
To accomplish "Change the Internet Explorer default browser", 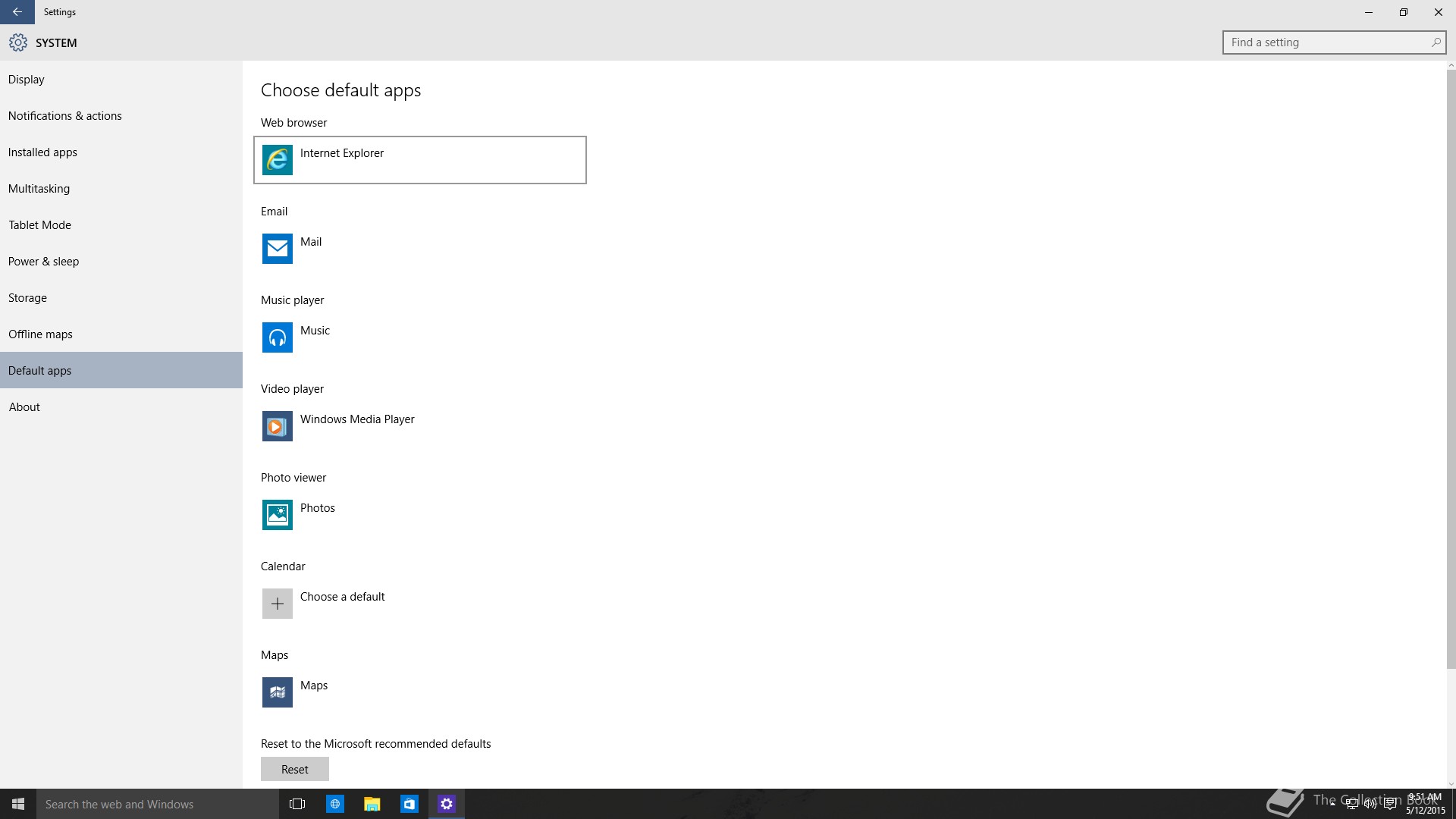I will pos(420,160).
